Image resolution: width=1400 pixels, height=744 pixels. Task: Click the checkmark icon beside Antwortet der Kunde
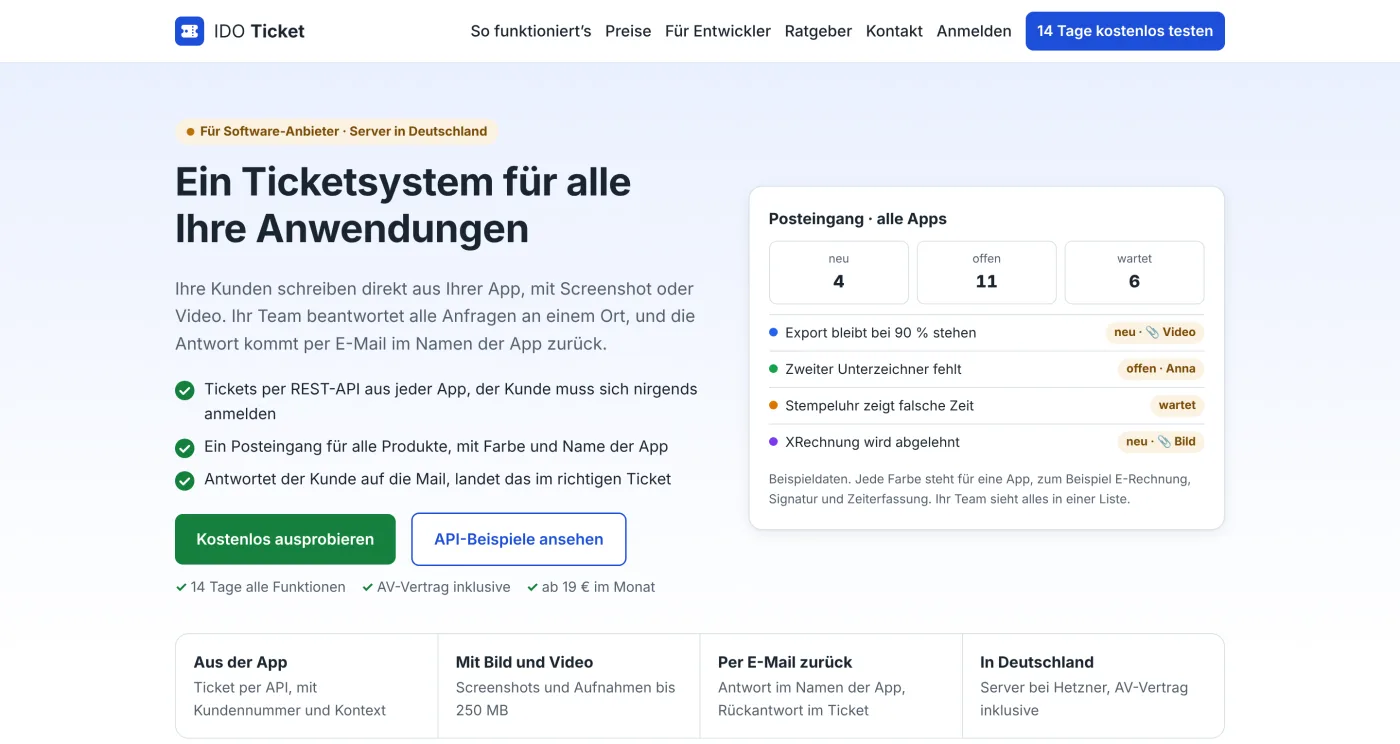point(185,481)
